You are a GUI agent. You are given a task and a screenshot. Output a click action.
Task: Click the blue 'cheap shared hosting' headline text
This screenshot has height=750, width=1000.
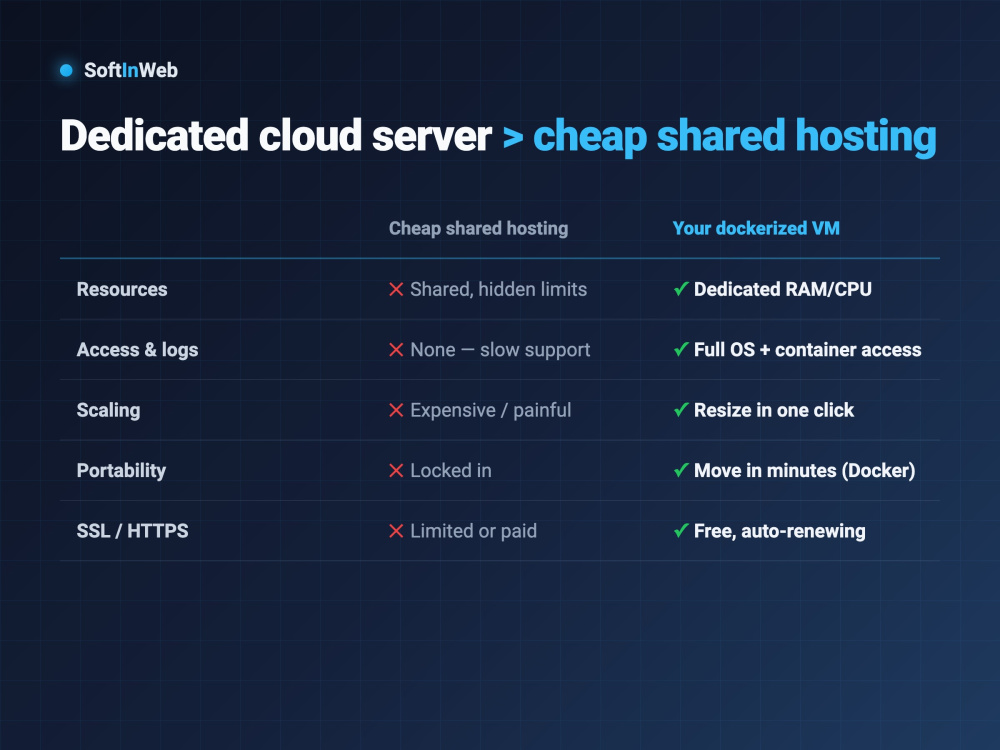(x=735, y=136)
